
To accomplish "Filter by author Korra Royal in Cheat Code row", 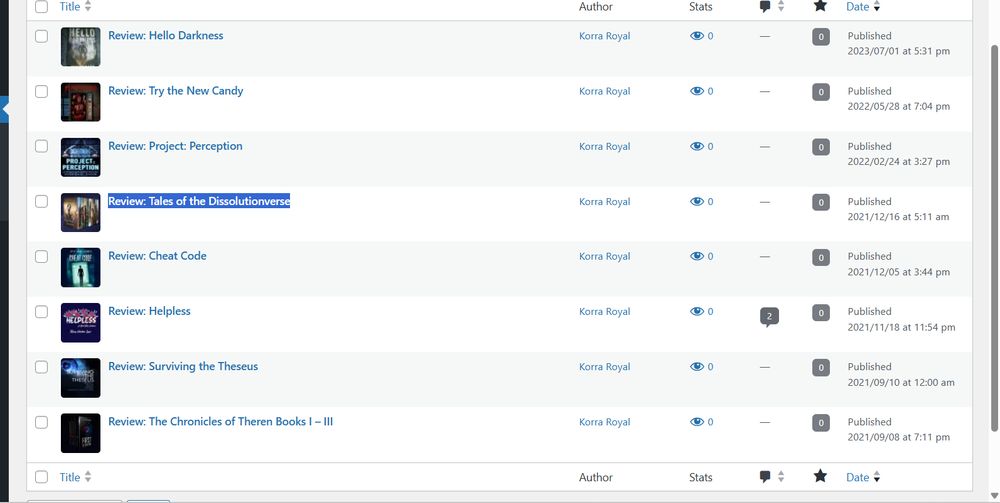I will click(x=605, y=256).
